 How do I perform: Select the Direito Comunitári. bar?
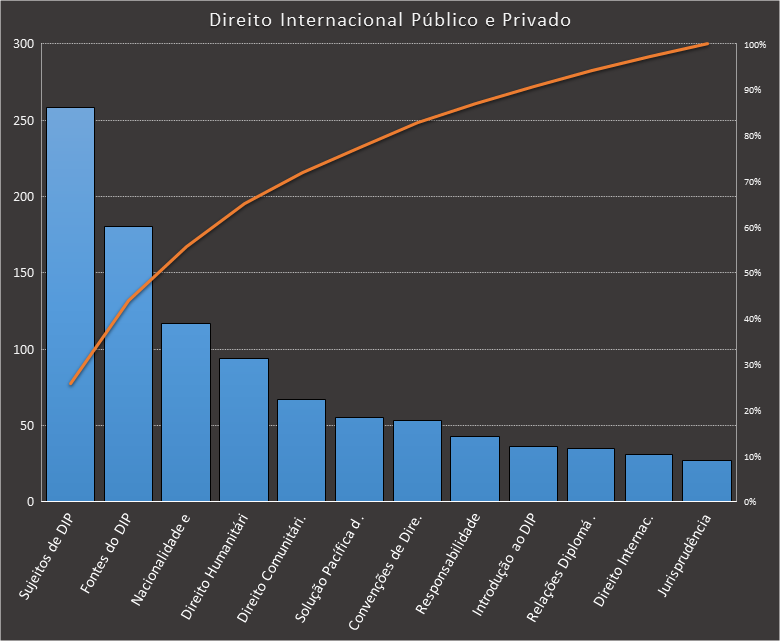click(x=302, y=450)
